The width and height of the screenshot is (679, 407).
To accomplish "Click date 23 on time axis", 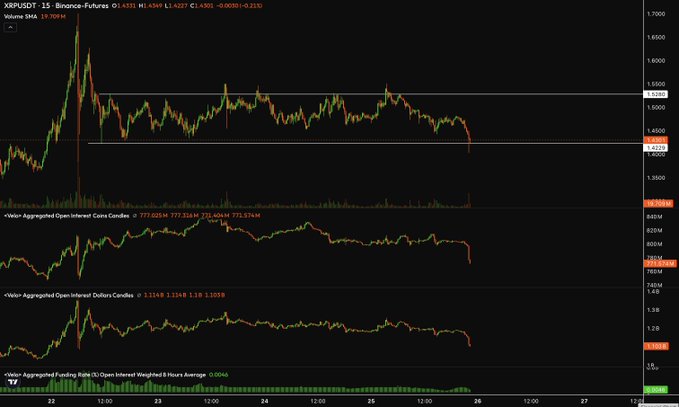I will pyautogui.click(x=158, y=401).
